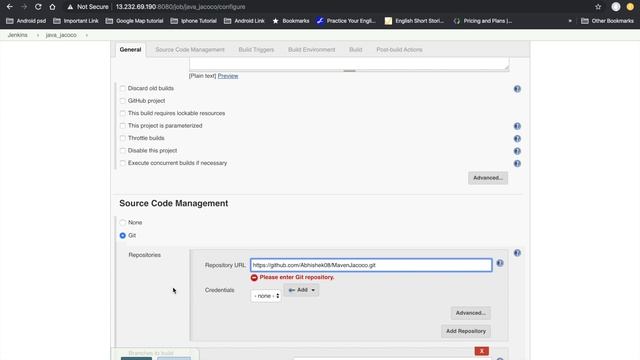
Task: Click the Not Secure warning icon
Action: 70,7
